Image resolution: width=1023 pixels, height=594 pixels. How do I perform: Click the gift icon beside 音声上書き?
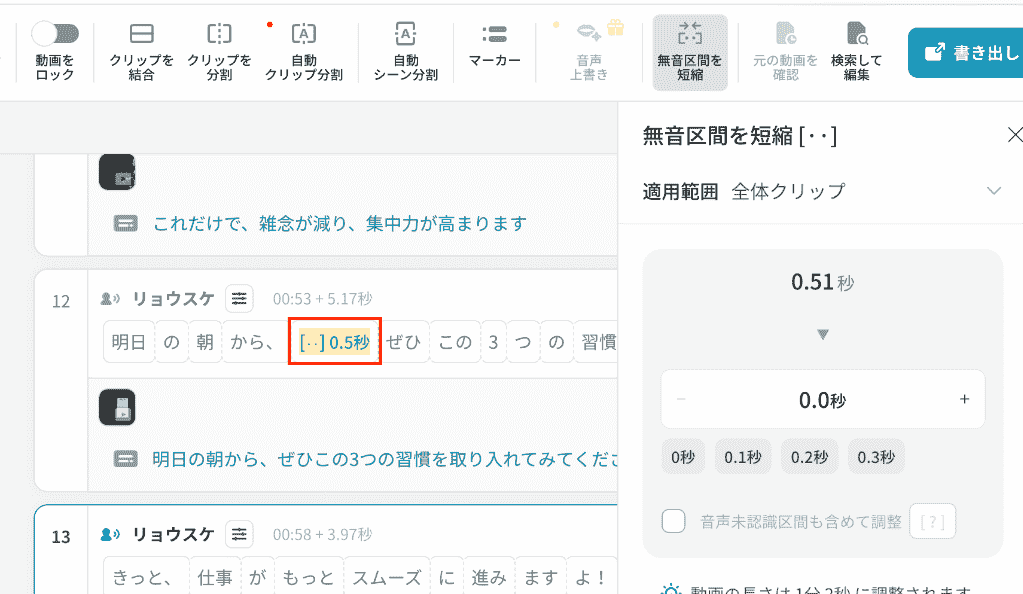(615, 27)
